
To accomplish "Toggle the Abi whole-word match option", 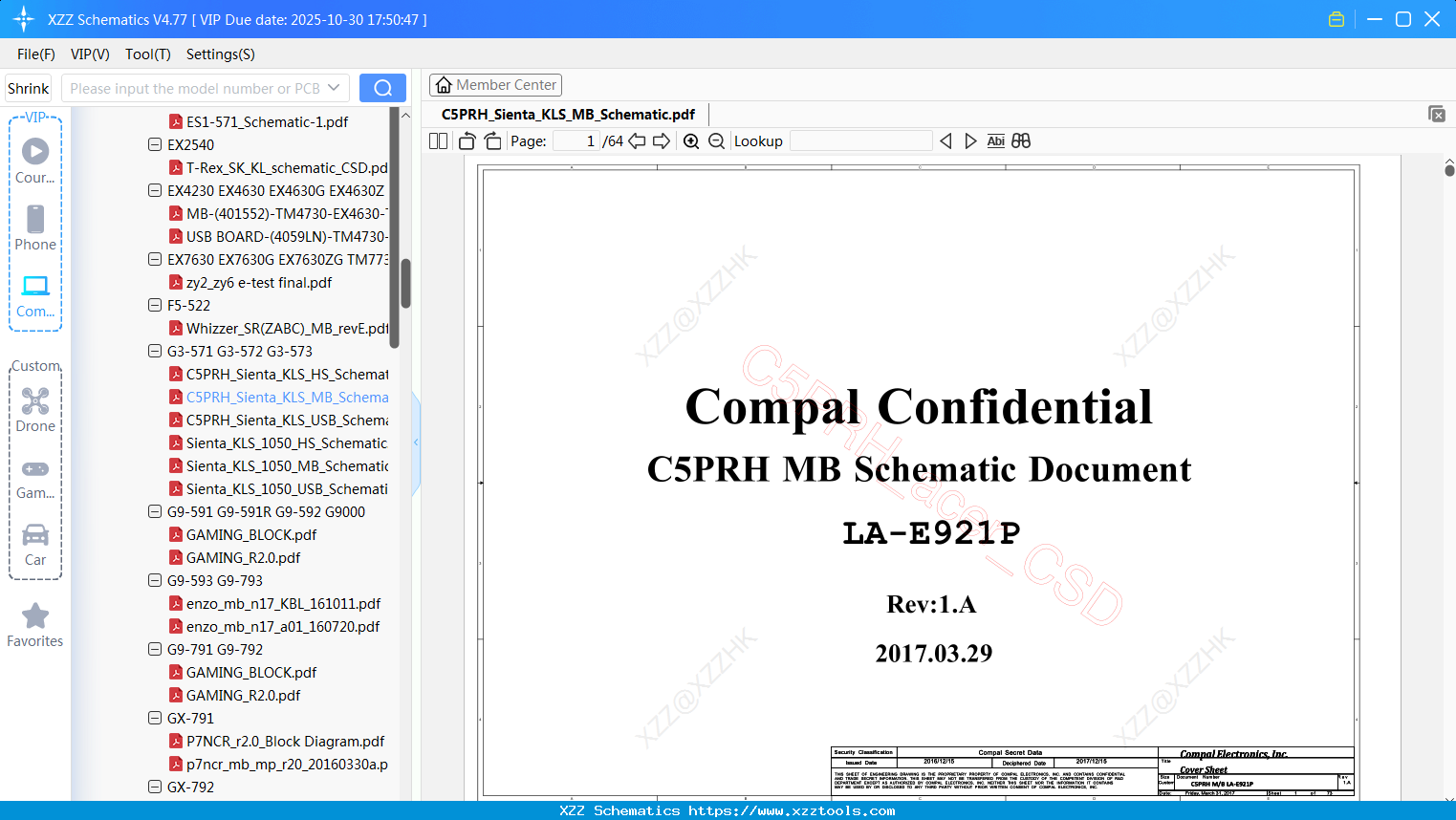I will coord(995,141).
